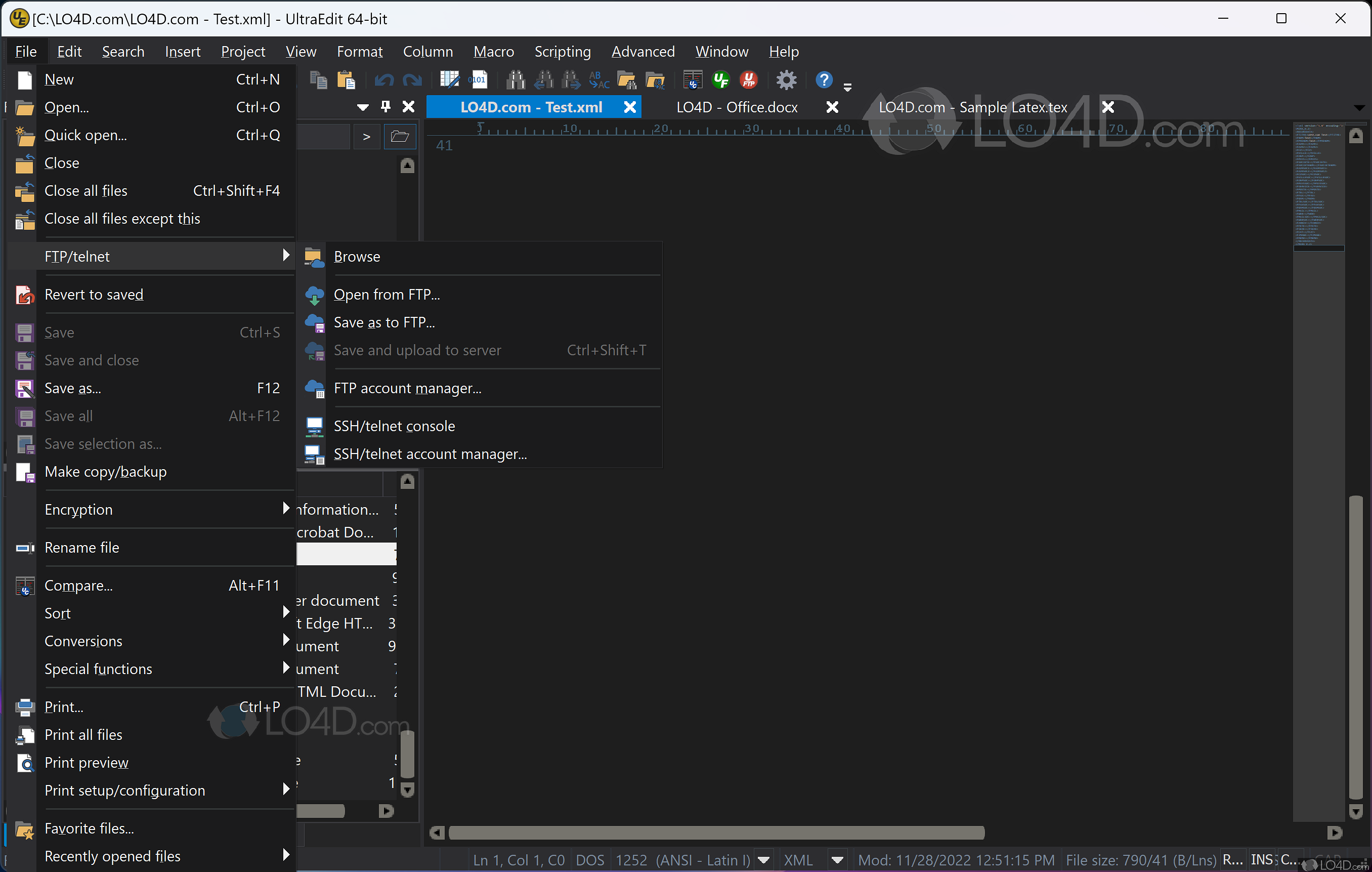Open Find in Files icon
The image size is (1372, 872).
[x=627, y=80]
